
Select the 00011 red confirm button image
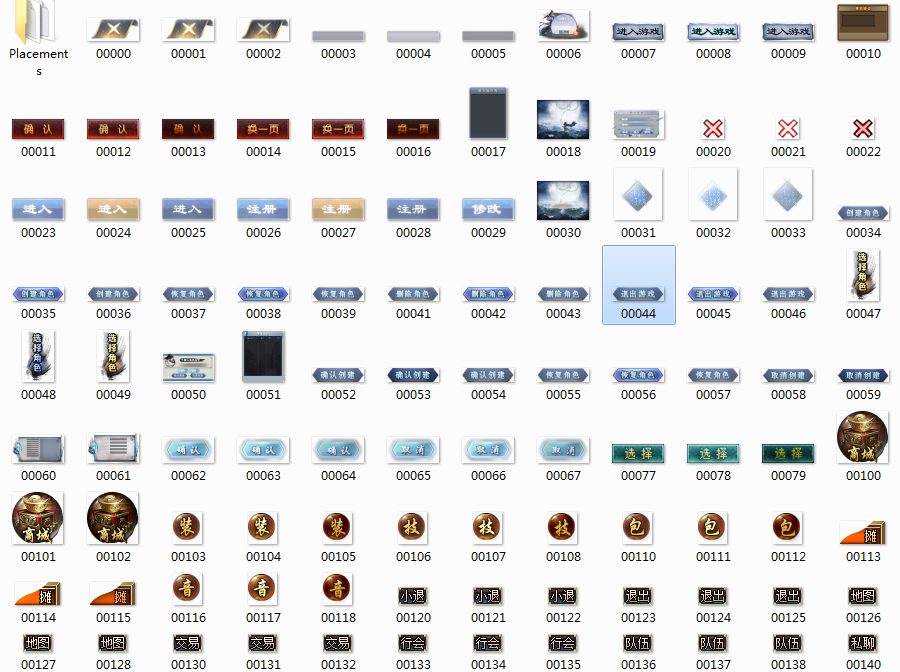click(39, 129)
